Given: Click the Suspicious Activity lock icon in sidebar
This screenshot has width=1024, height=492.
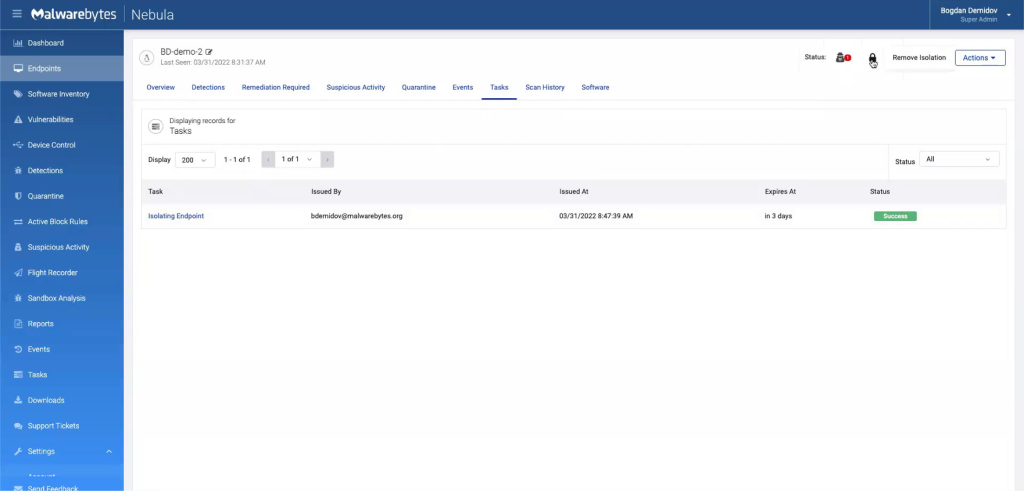Looking at the screenshot, I should pyautogui.click(x=18, y=247).
